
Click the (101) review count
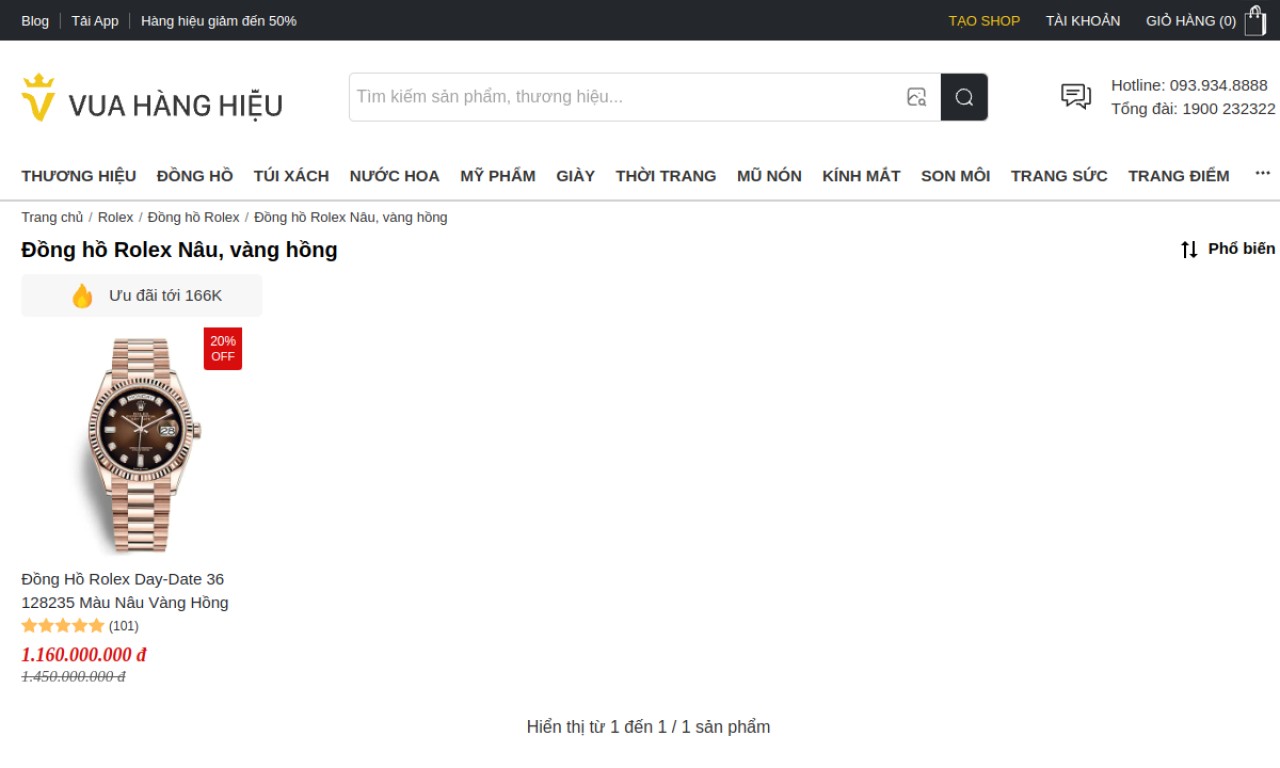(124, 626)
